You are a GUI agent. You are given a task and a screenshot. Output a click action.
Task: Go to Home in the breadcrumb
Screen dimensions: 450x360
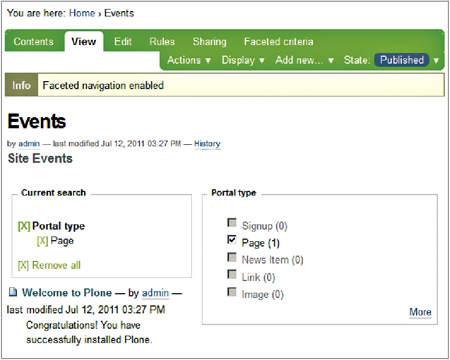pos(82,13)
